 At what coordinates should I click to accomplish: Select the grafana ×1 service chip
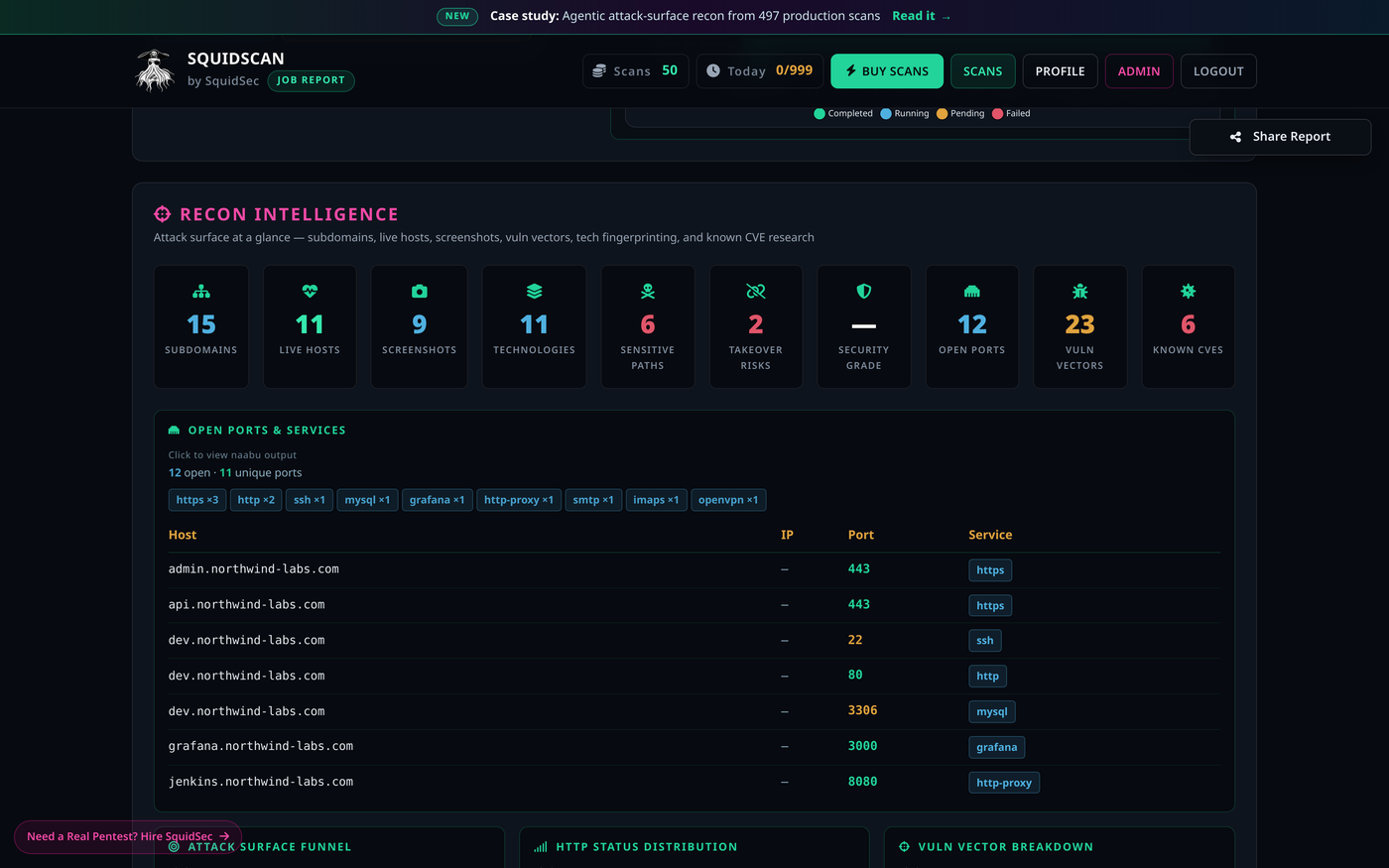point(438,500)
